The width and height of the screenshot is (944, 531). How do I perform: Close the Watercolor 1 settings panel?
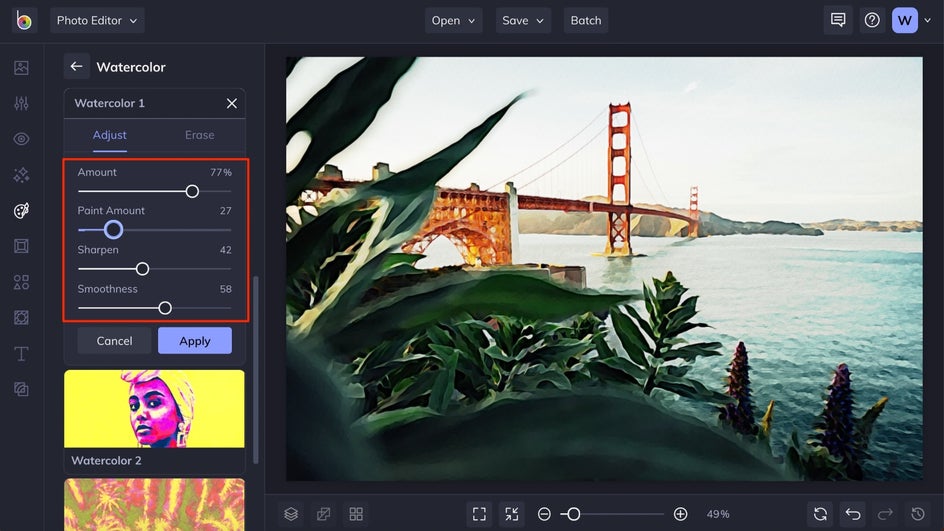[x=232, y=104]
